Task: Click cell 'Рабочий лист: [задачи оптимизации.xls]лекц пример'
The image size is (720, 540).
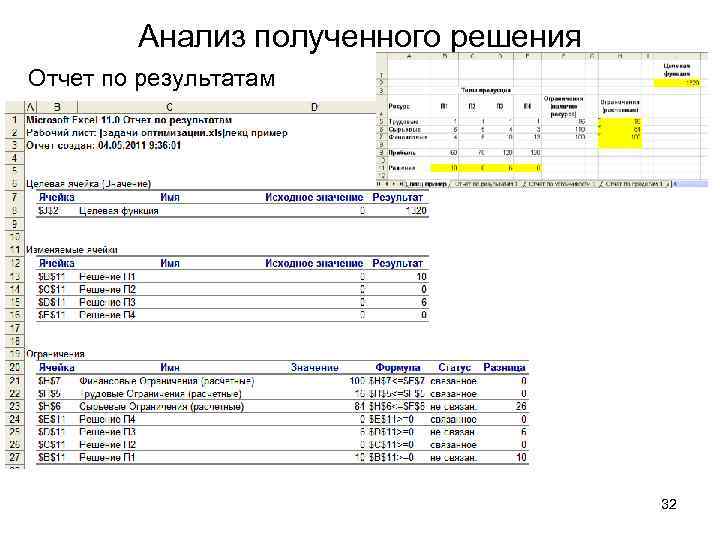Action: click(157, 133)
